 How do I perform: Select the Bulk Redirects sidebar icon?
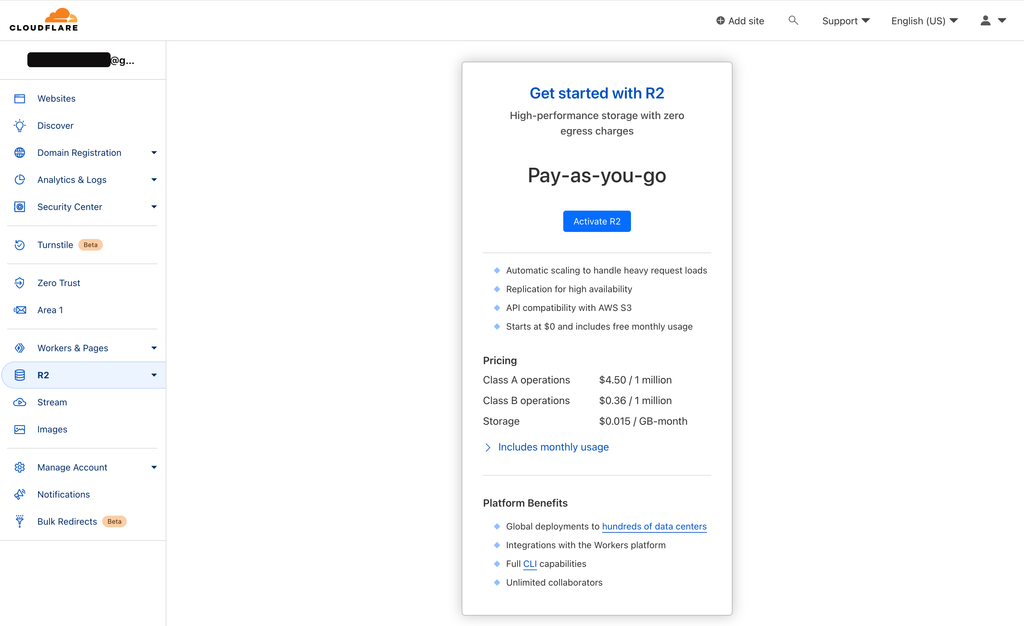(x=19, y=521)
